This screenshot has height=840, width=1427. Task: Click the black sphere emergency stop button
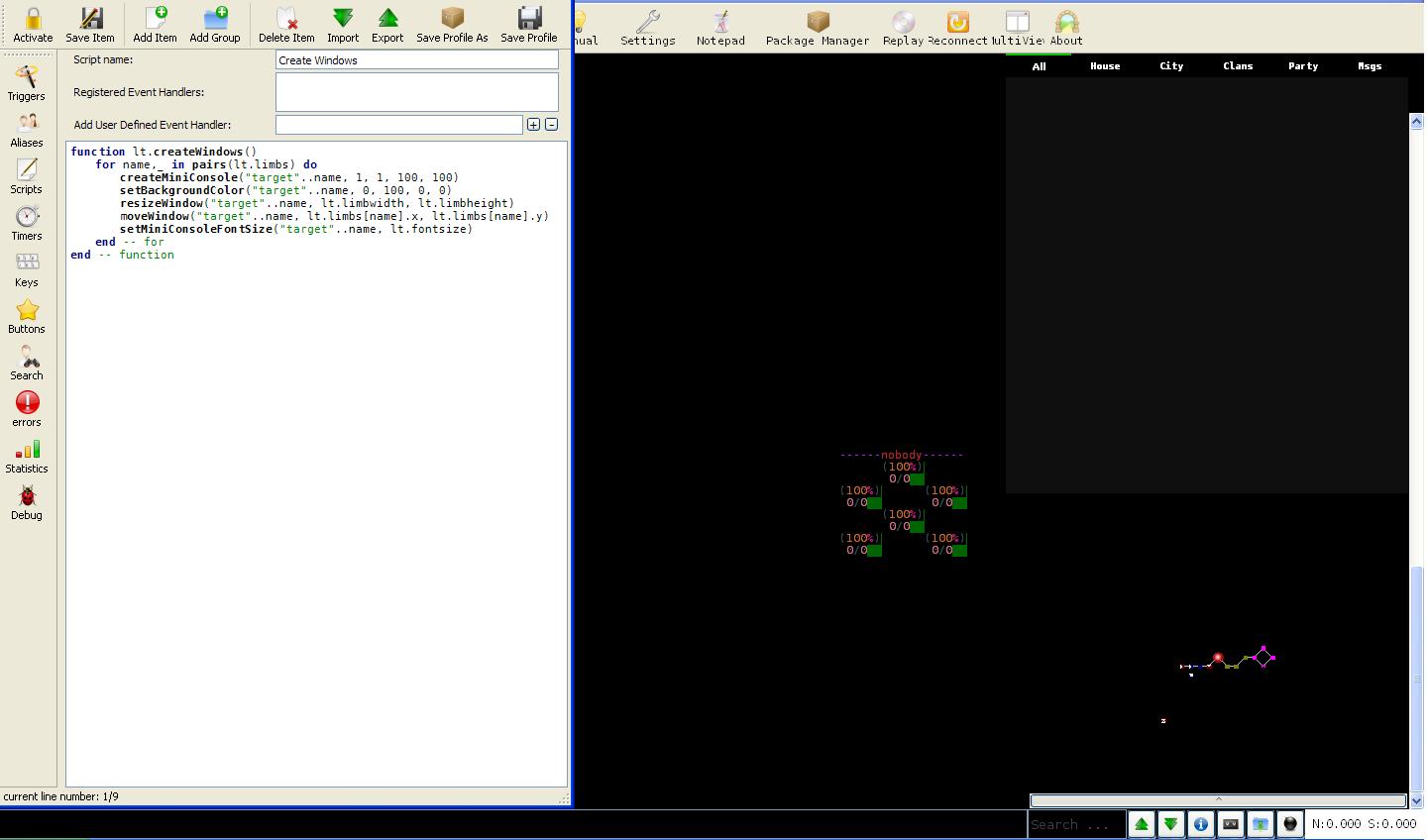[1290, 824]
